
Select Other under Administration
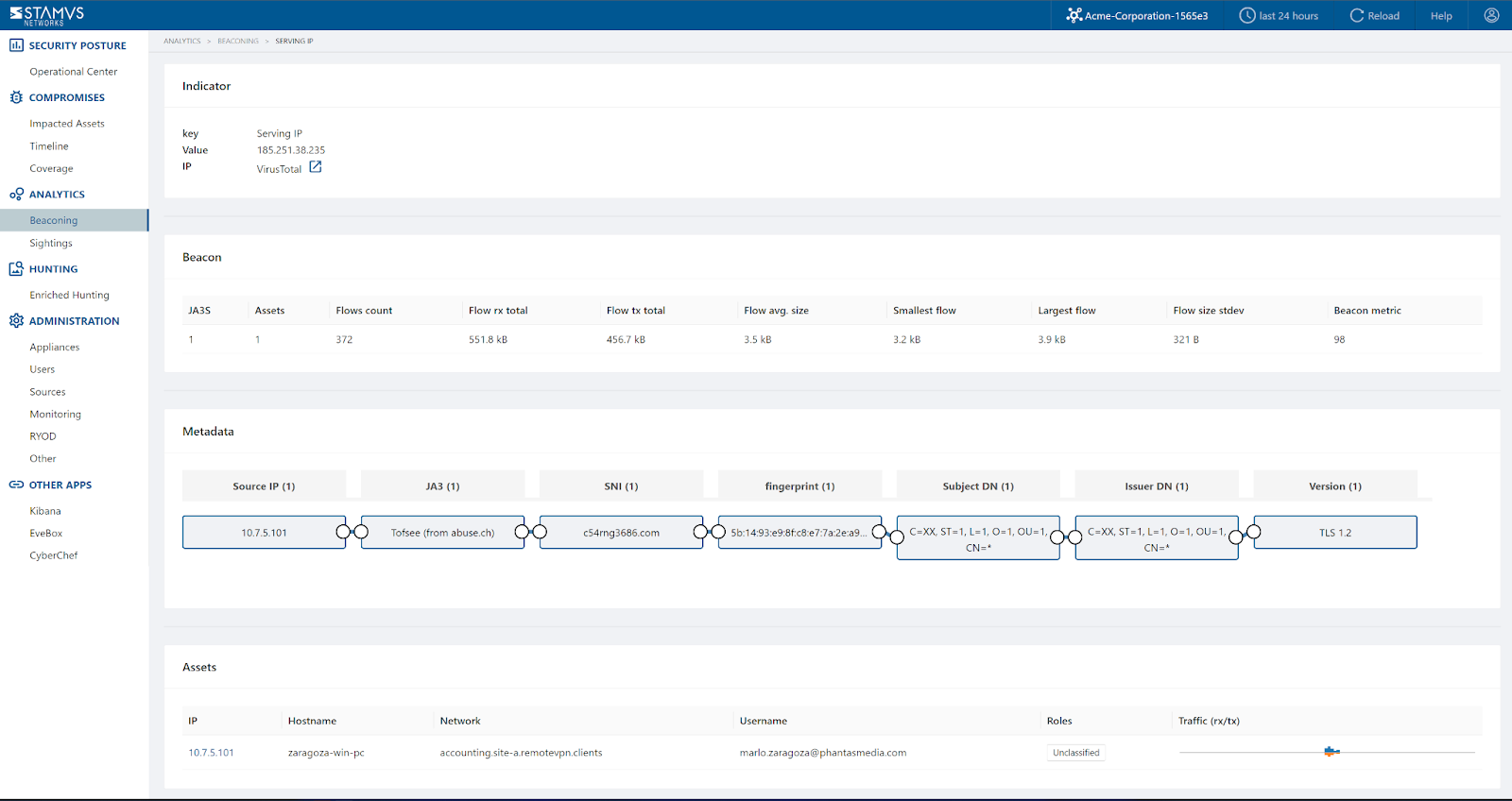pyautogui.click(x=43, y=459)
